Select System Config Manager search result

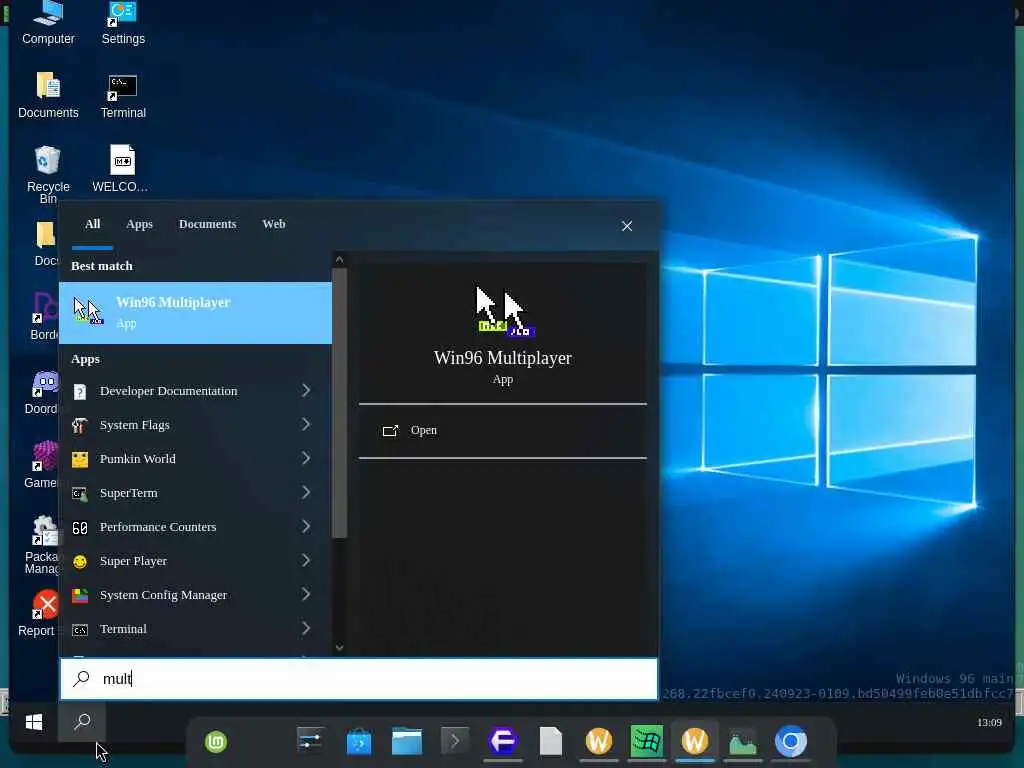point(195,595)
